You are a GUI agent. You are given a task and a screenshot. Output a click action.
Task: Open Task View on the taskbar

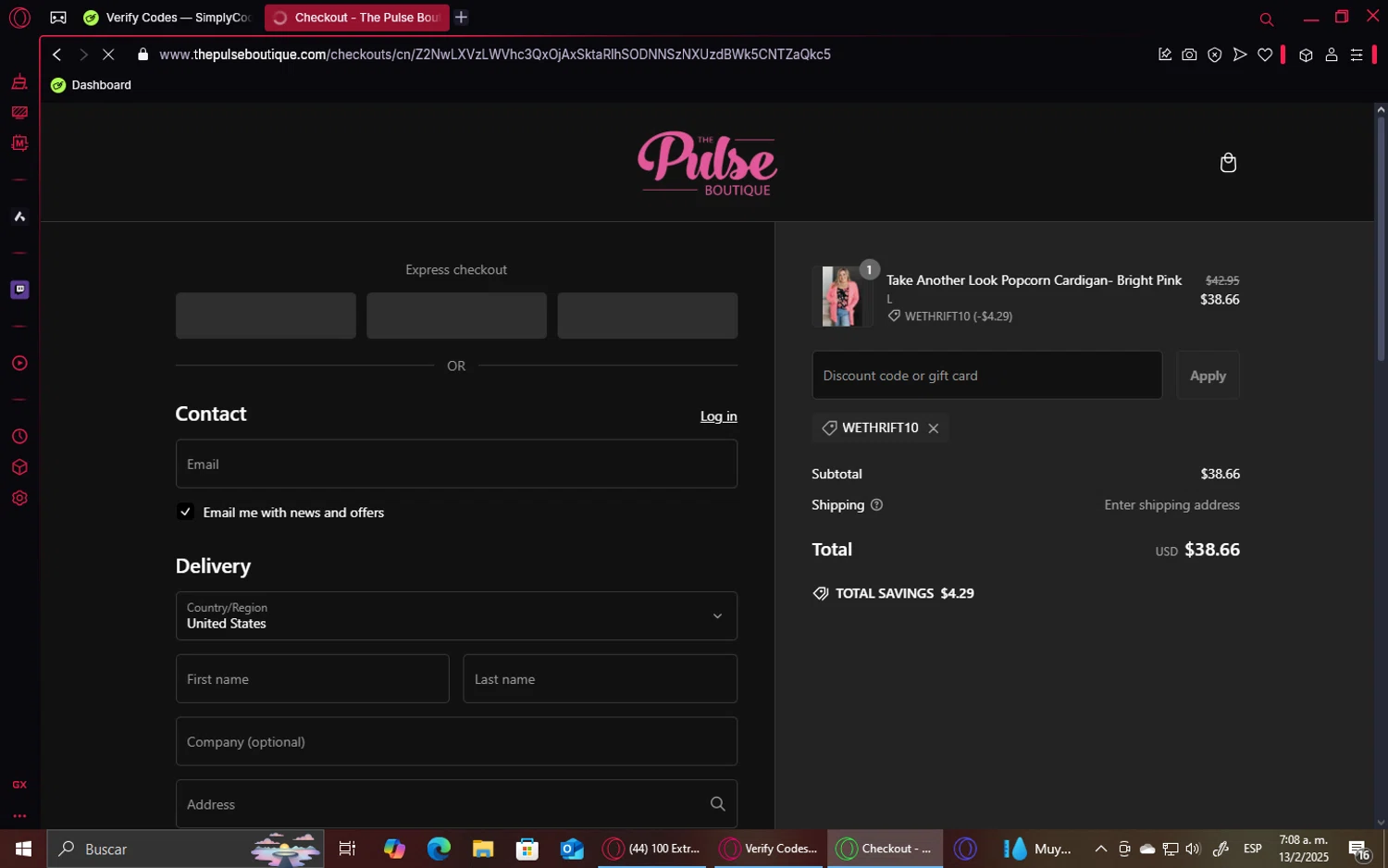pyautogui.click(x=347, y=849)
